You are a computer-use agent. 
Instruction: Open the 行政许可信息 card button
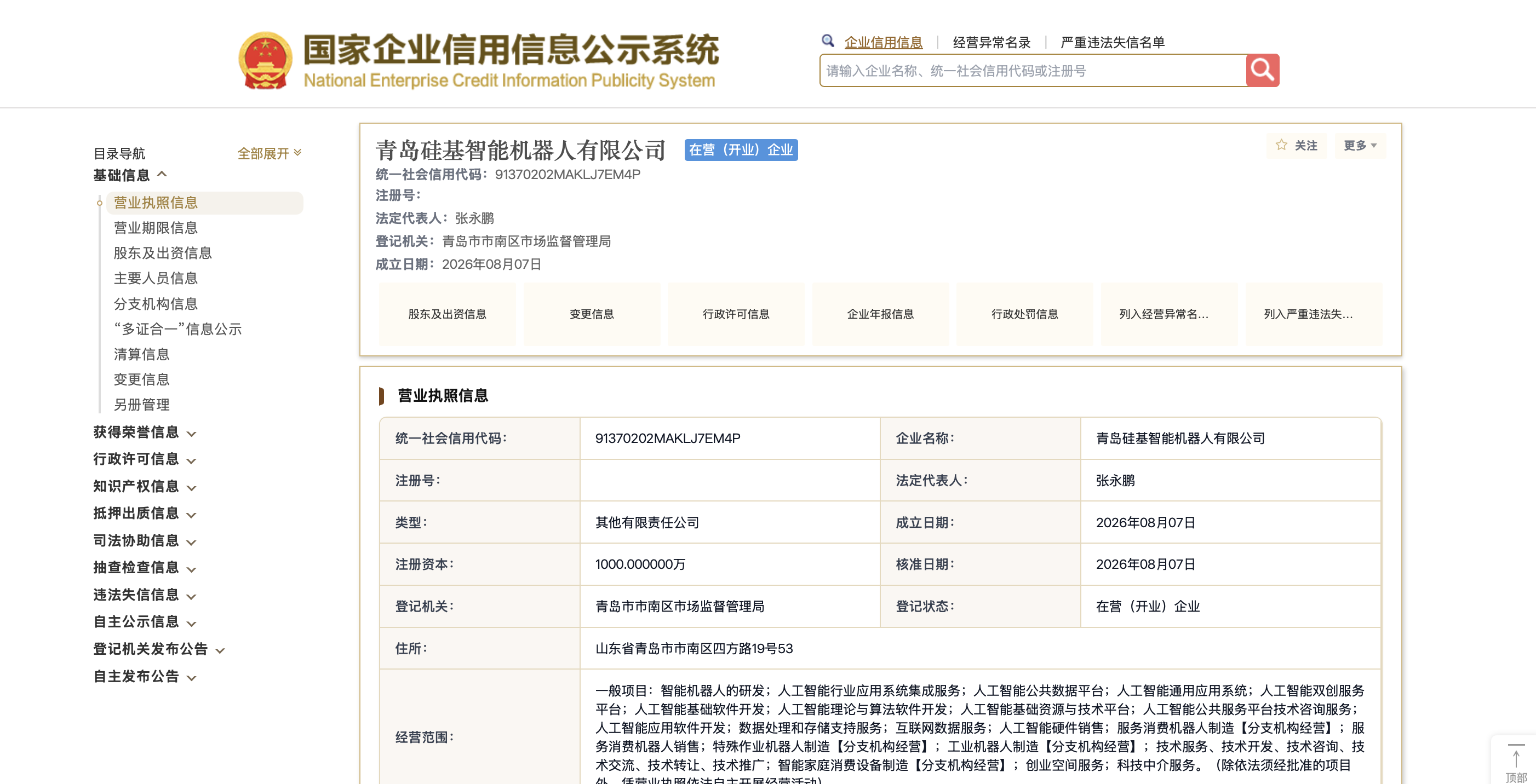[x=736, y=314]
